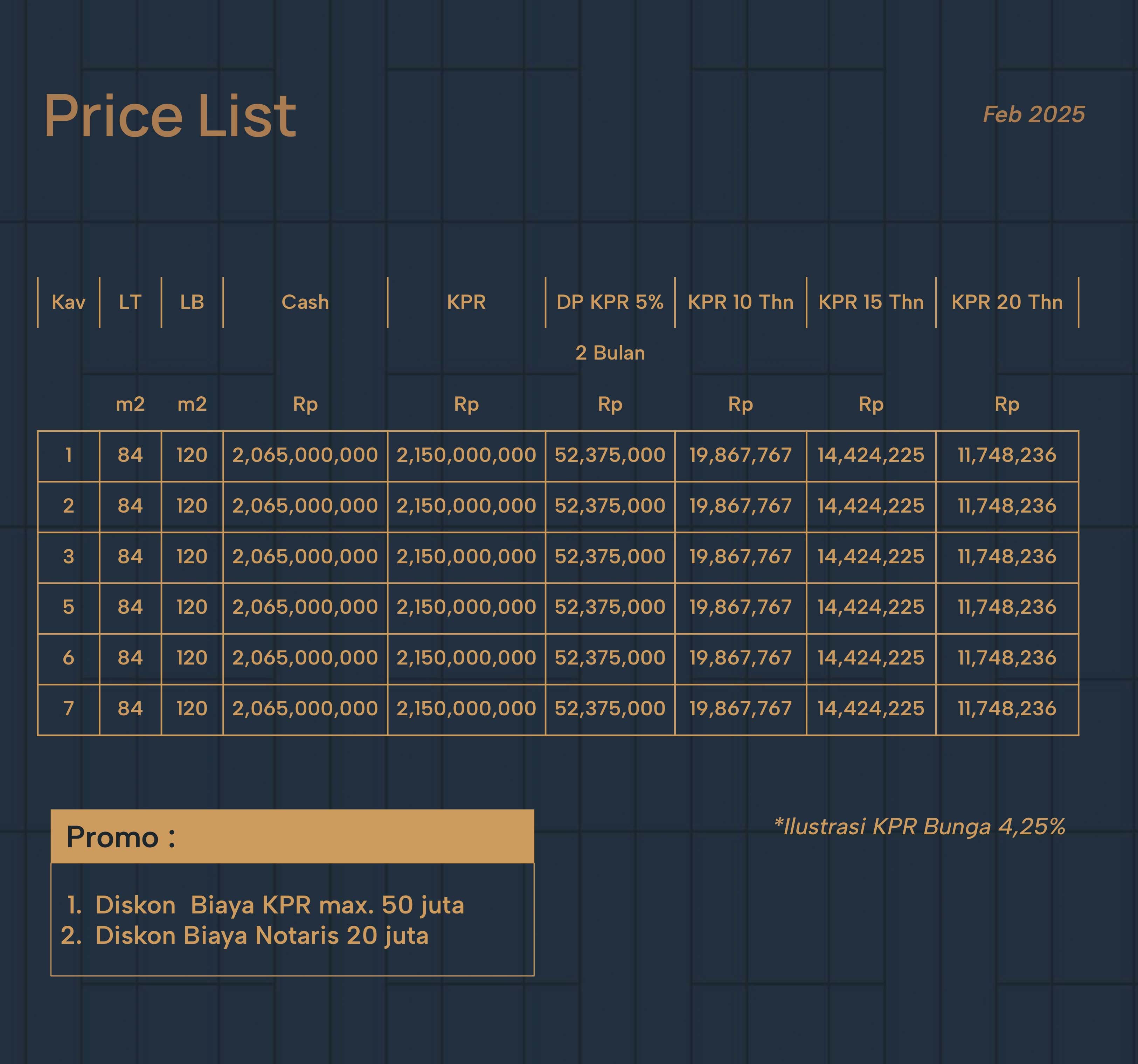The image size is (1138, 1064).
Task: Click the Kav number 7 cell
Action: click(69, 709)
